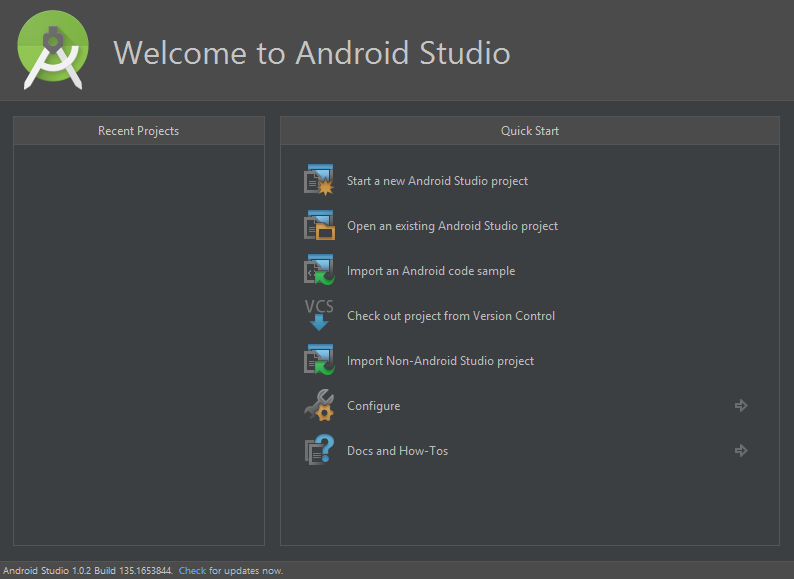Click the new Android Studio project icon
This screenshot has height=579, width=794.
319,181
